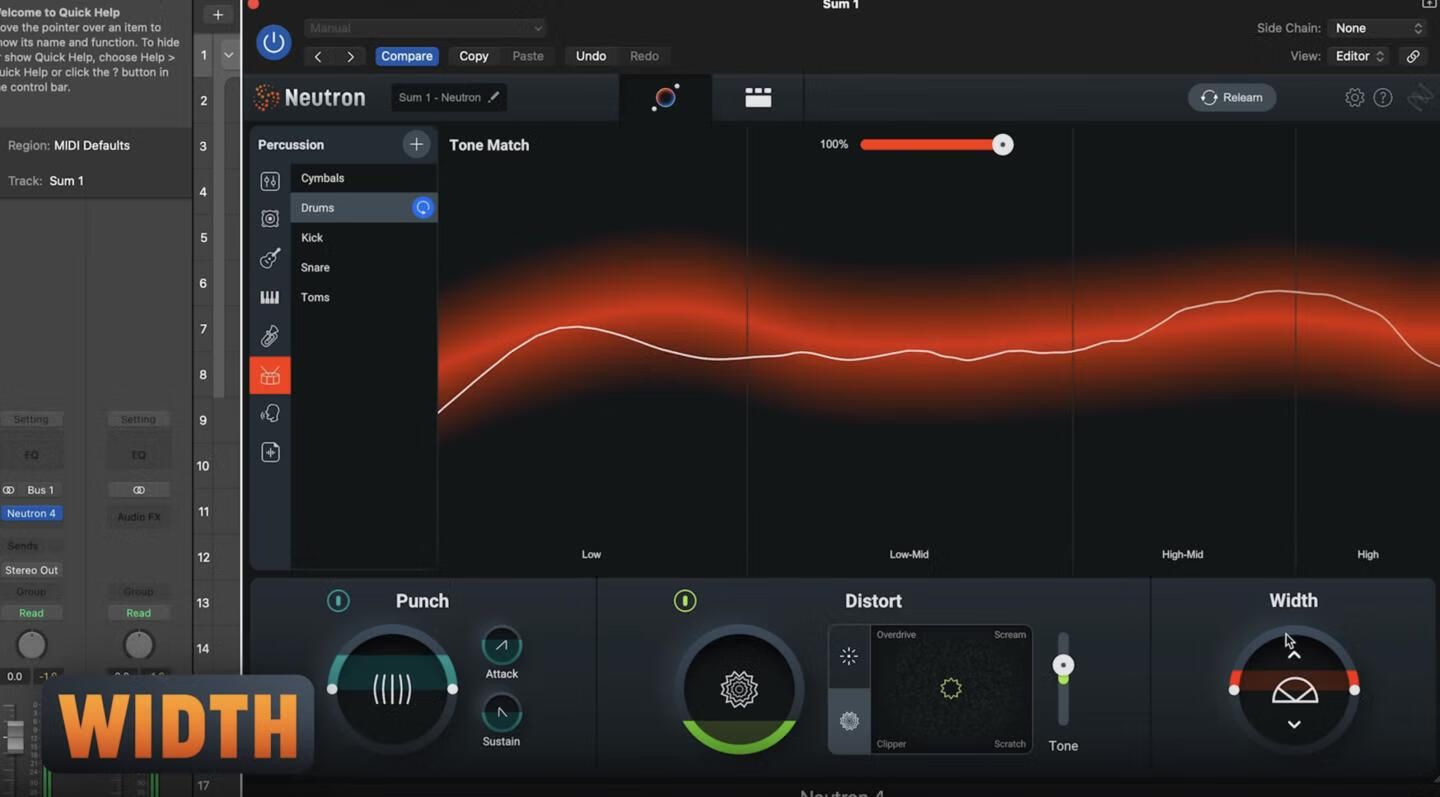
Task: Click the pan knob on Sum 1 strip
Action: 31,645
